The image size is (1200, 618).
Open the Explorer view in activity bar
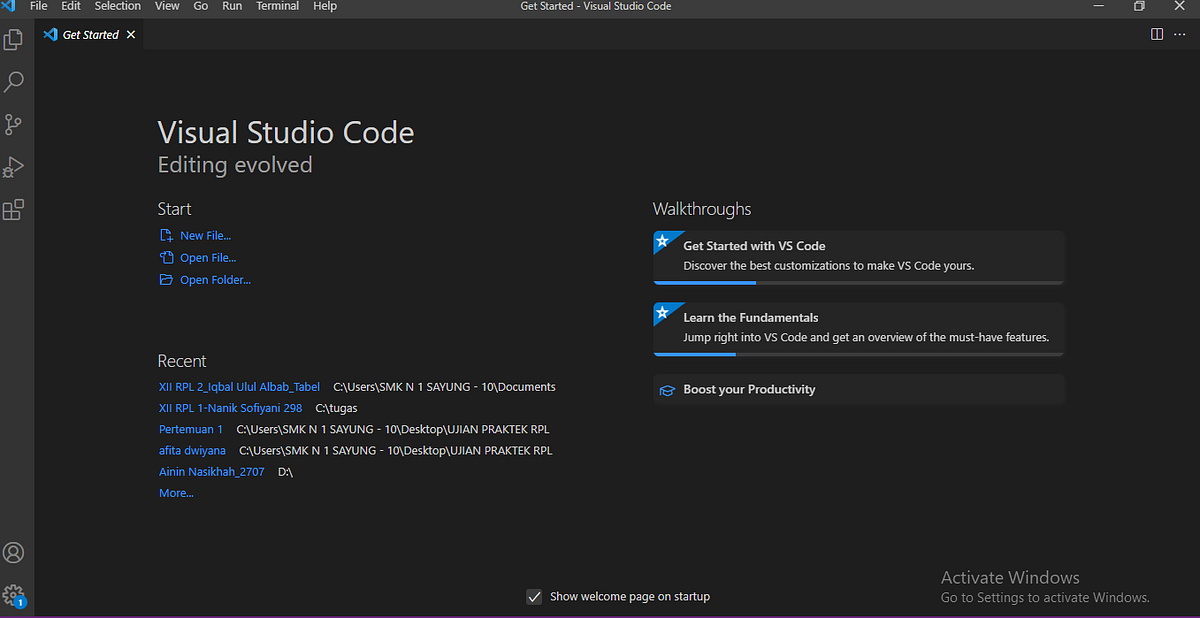click(14, 40)
